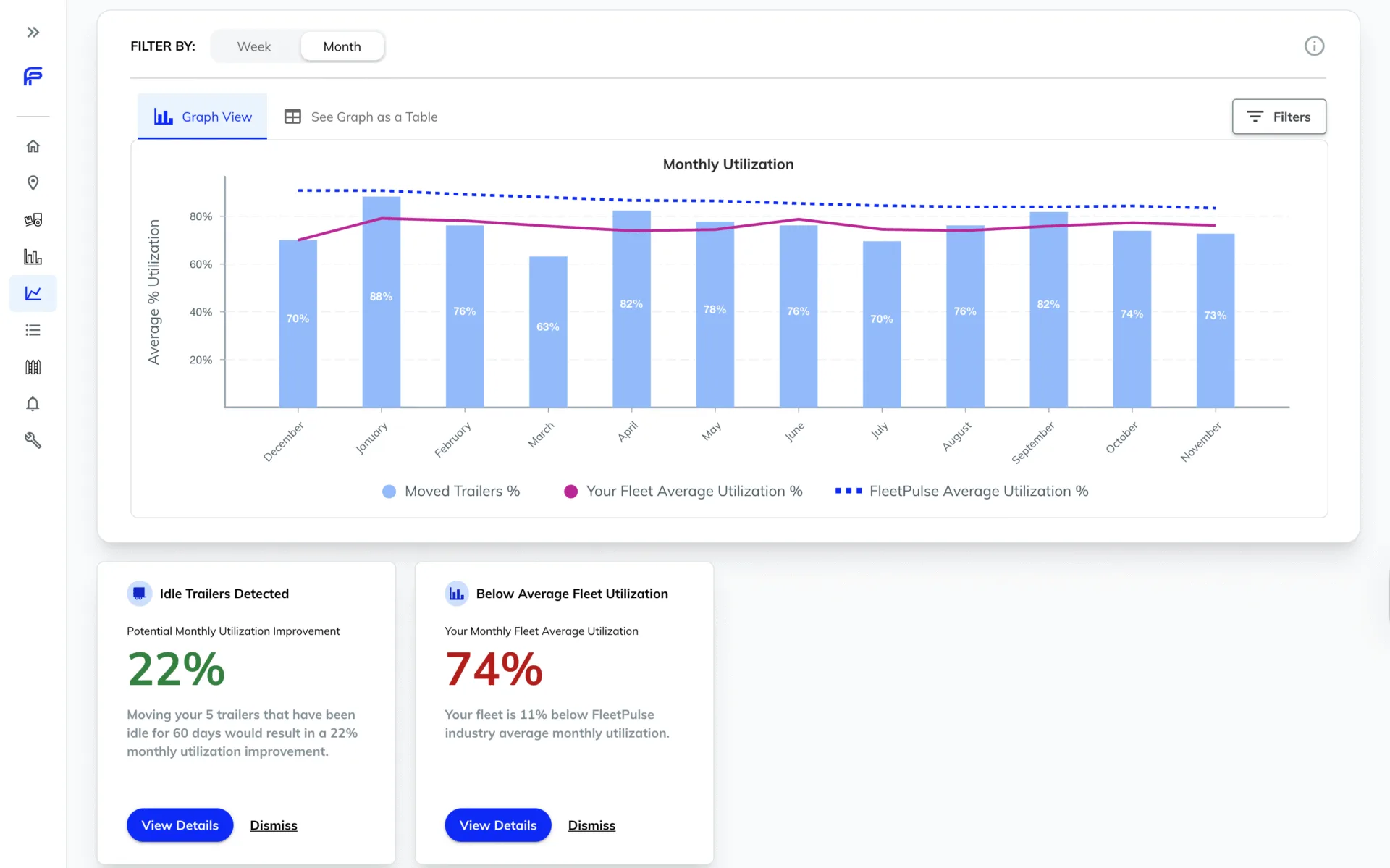Open the Filters dropdown button
The width and height of the screenshot is (1390, 868).
coord(1279,117)
